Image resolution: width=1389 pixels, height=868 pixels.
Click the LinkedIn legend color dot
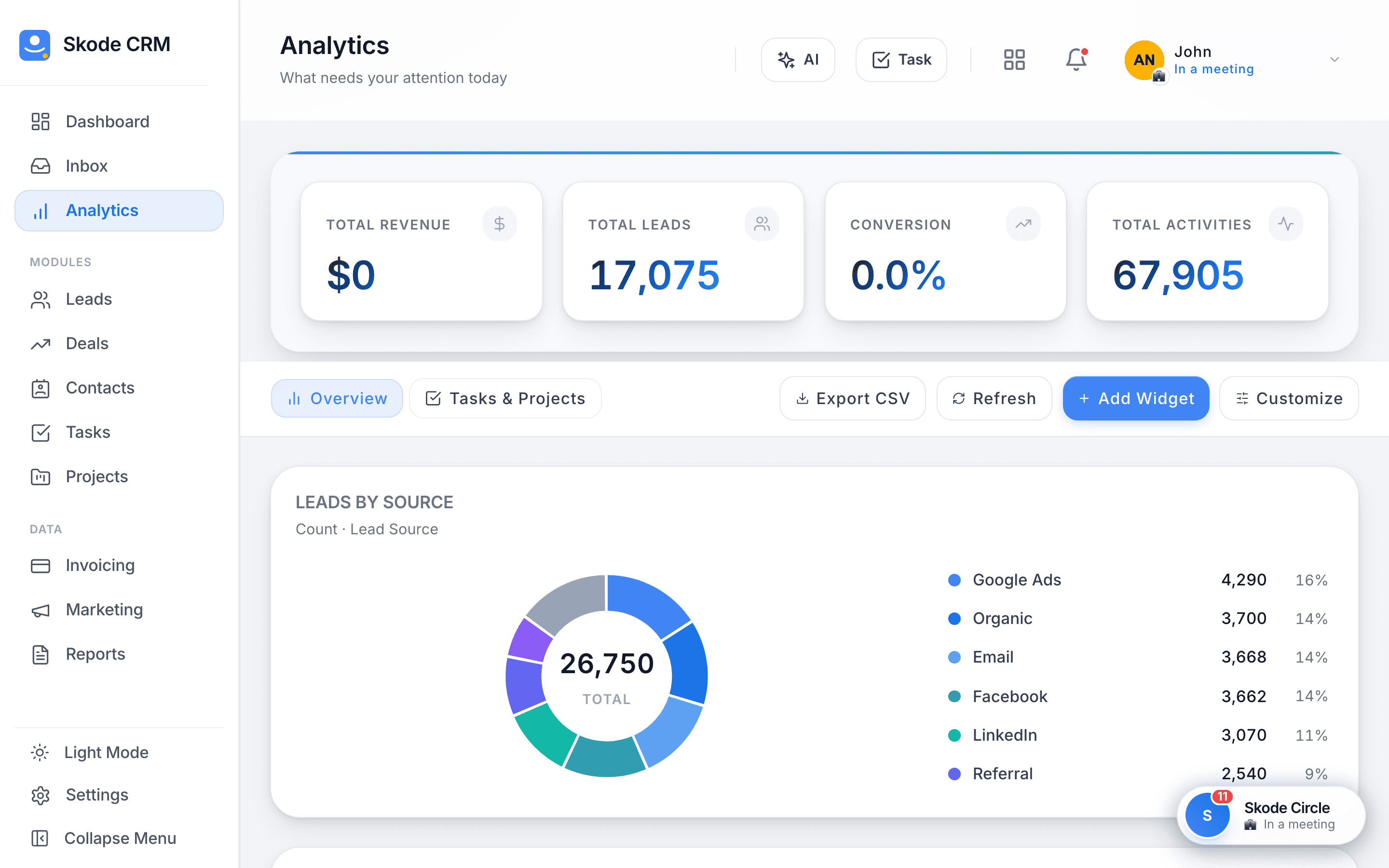coord(954,735)
